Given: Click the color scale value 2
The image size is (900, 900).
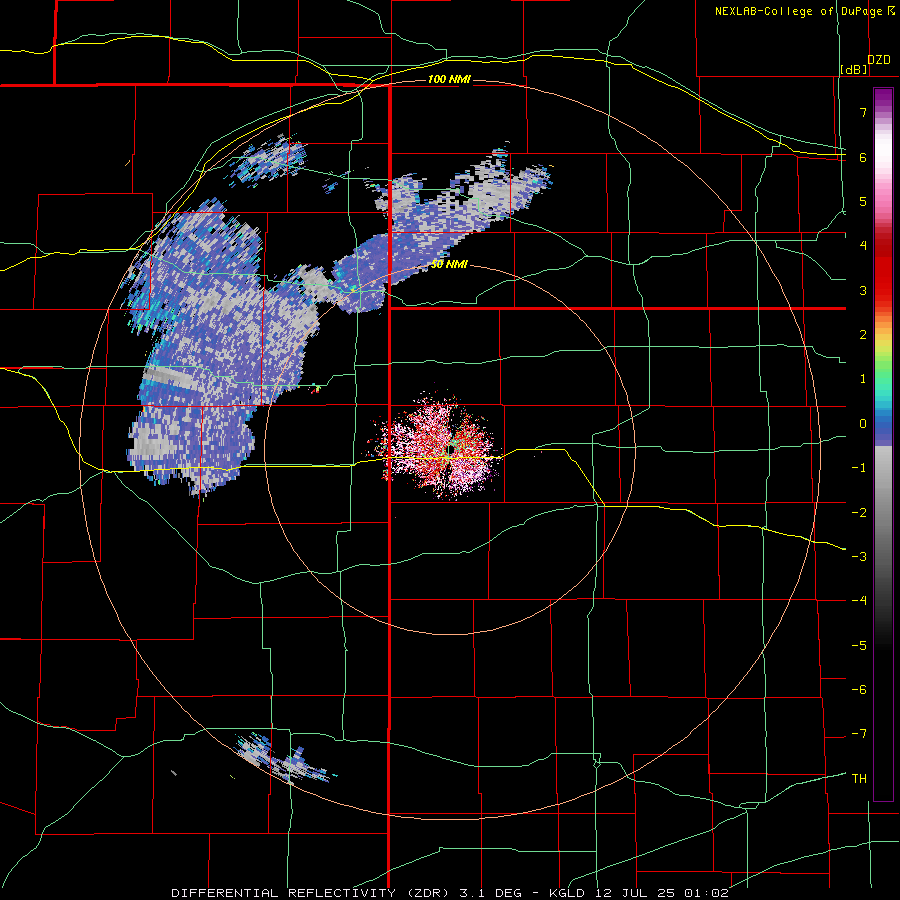Looking at the screenshot, I should [x=863, y=335].
